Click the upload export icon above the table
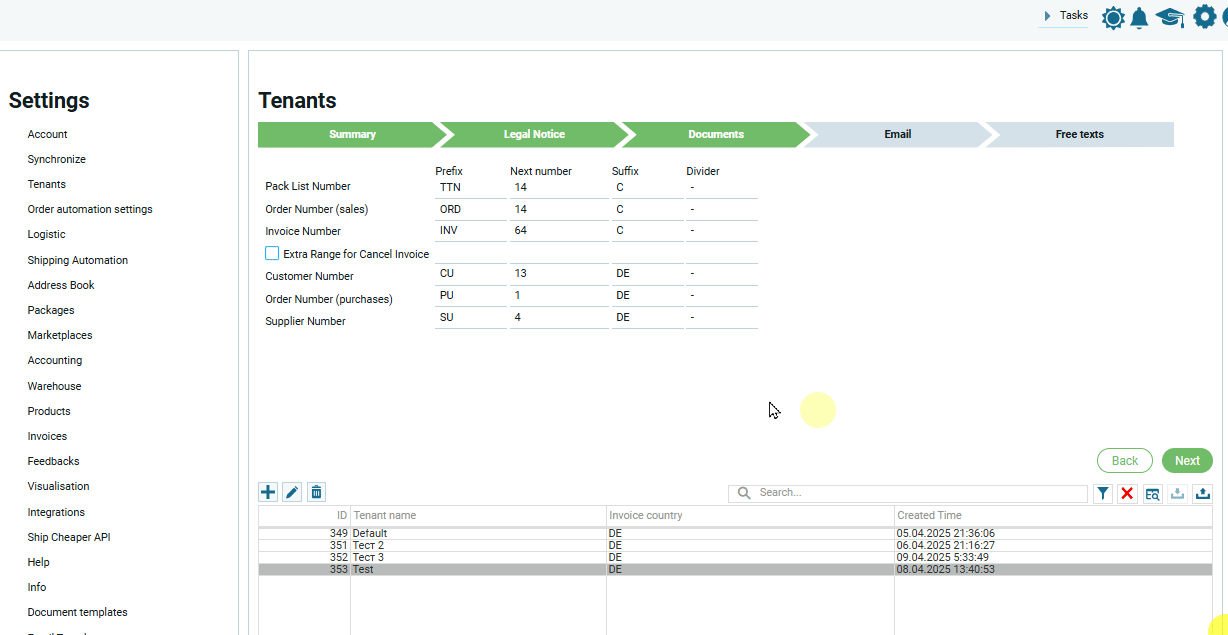Screen dimensions: 1228x635 (1202, 493)
